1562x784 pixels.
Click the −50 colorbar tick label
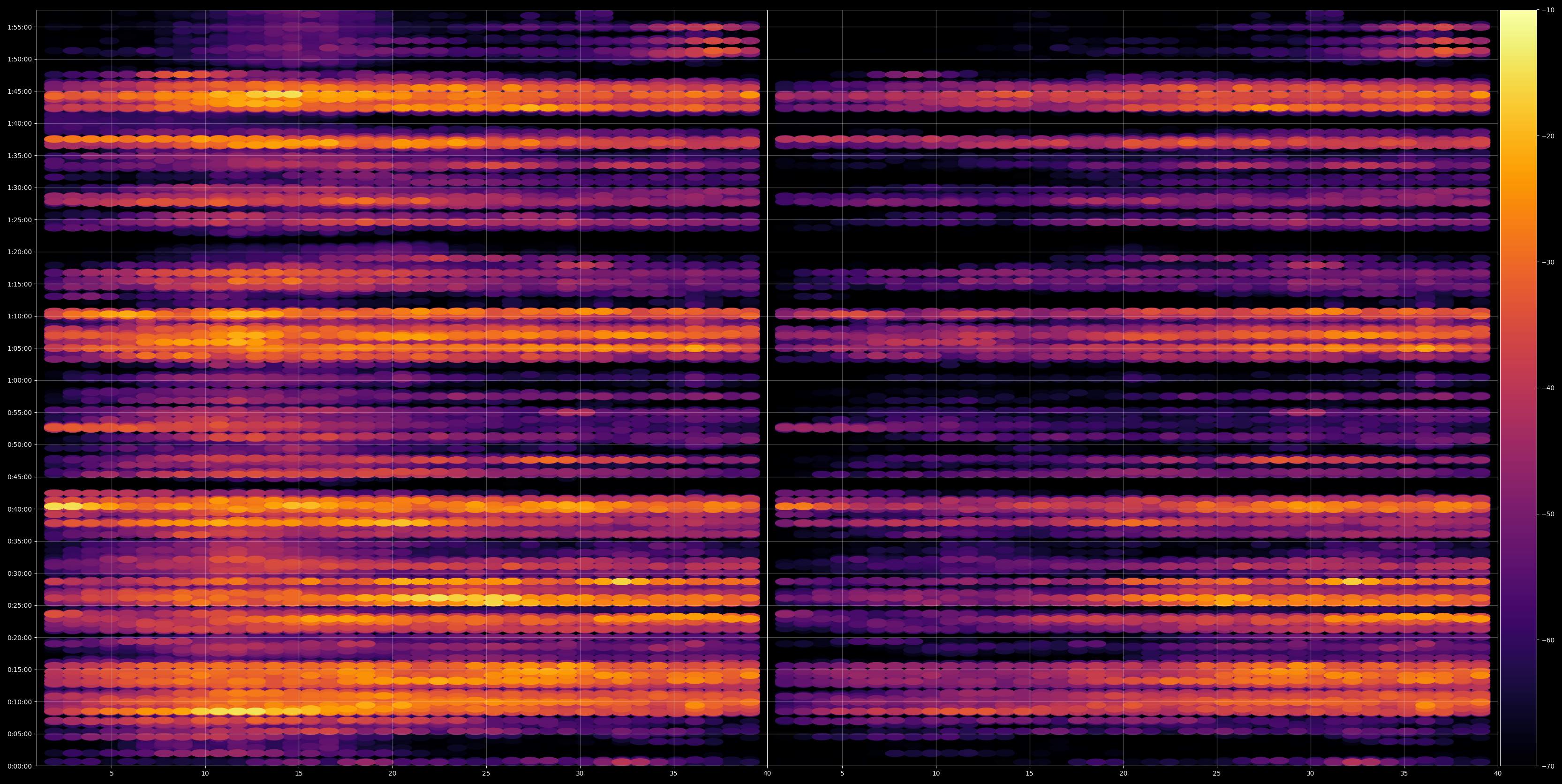[x=1547, y=513]
